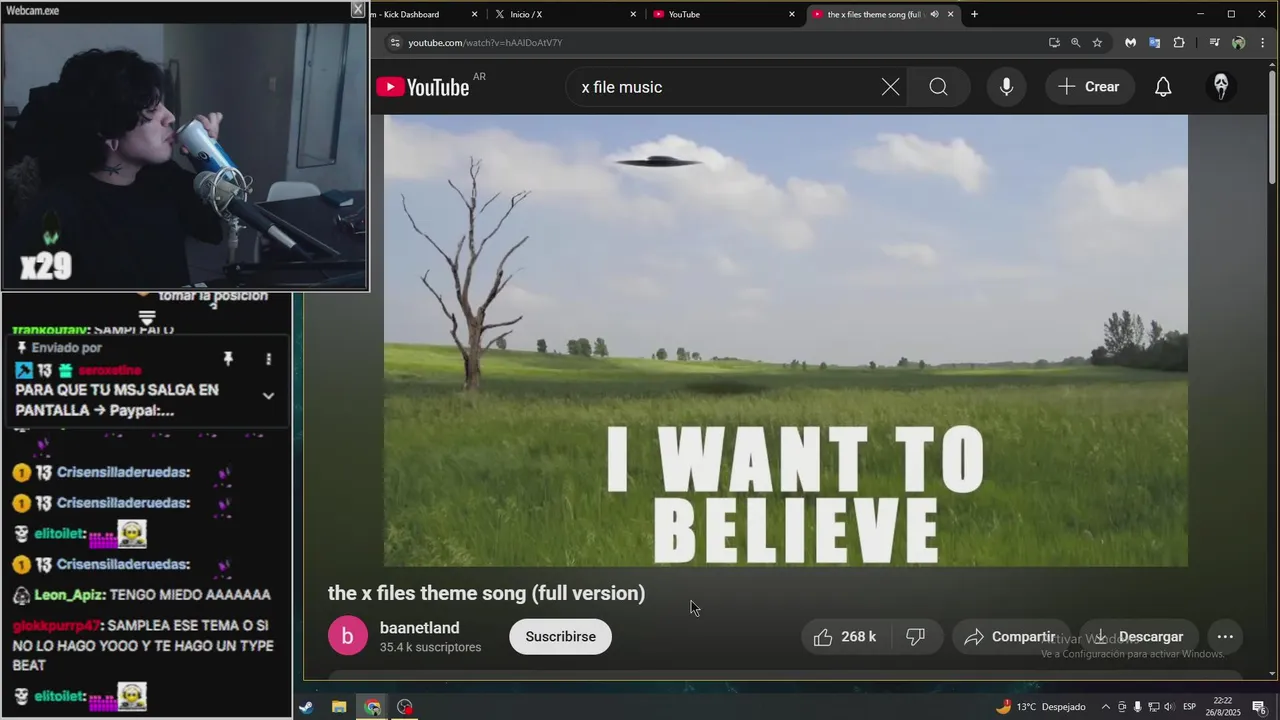
Task: Open the Windows notification center
Action: point(1259,707)
